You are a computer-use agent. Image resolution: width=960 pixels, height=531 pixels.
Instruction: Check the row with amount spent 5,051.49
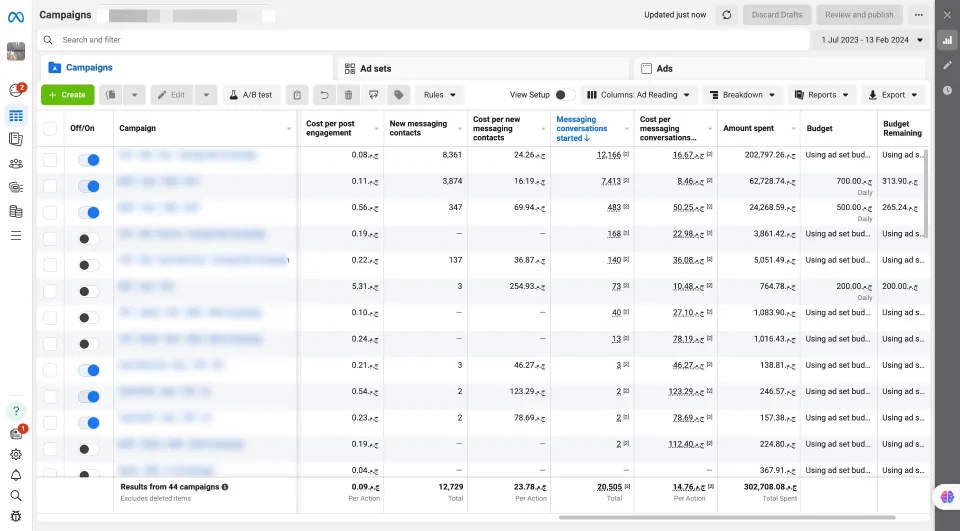50,265
